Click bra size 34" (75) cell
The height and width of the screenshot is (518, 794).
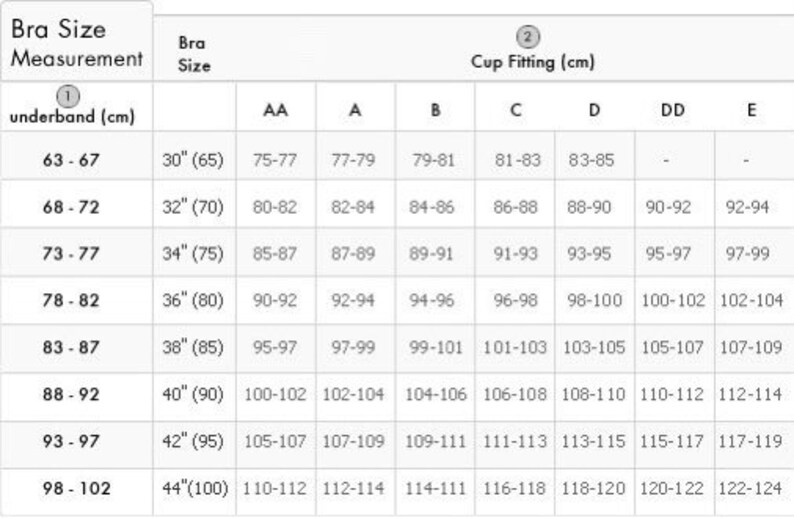pyautogui.click(x=193, y=254)
